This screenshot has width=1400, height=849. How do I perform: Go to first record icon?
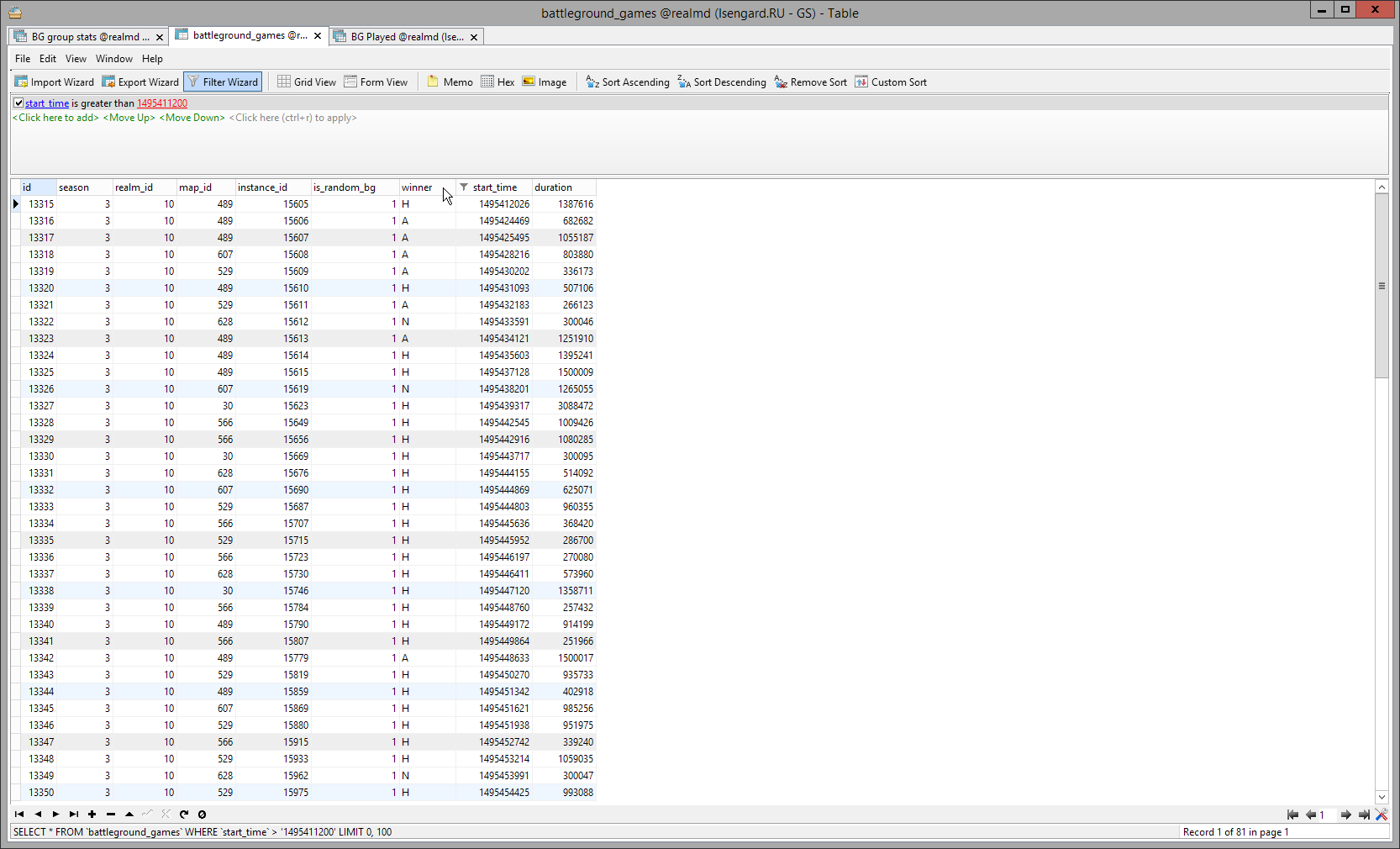(19, 814)
